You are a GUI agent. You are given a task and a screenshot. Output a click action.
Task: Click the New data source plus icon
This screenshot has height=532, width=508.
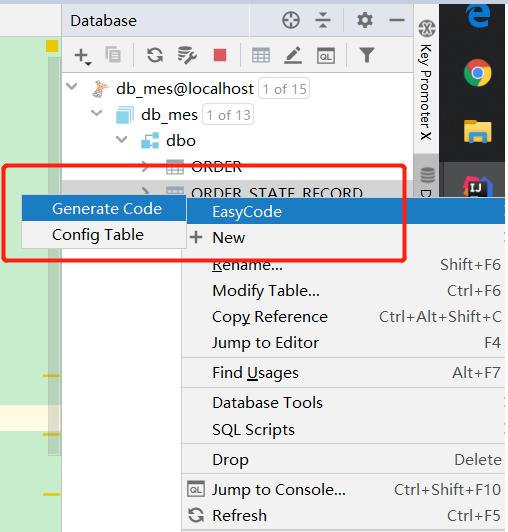pos(82,56)
